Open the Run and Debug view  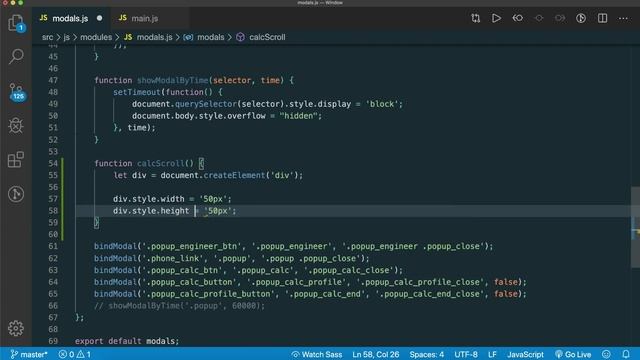(x=16, y=125)
